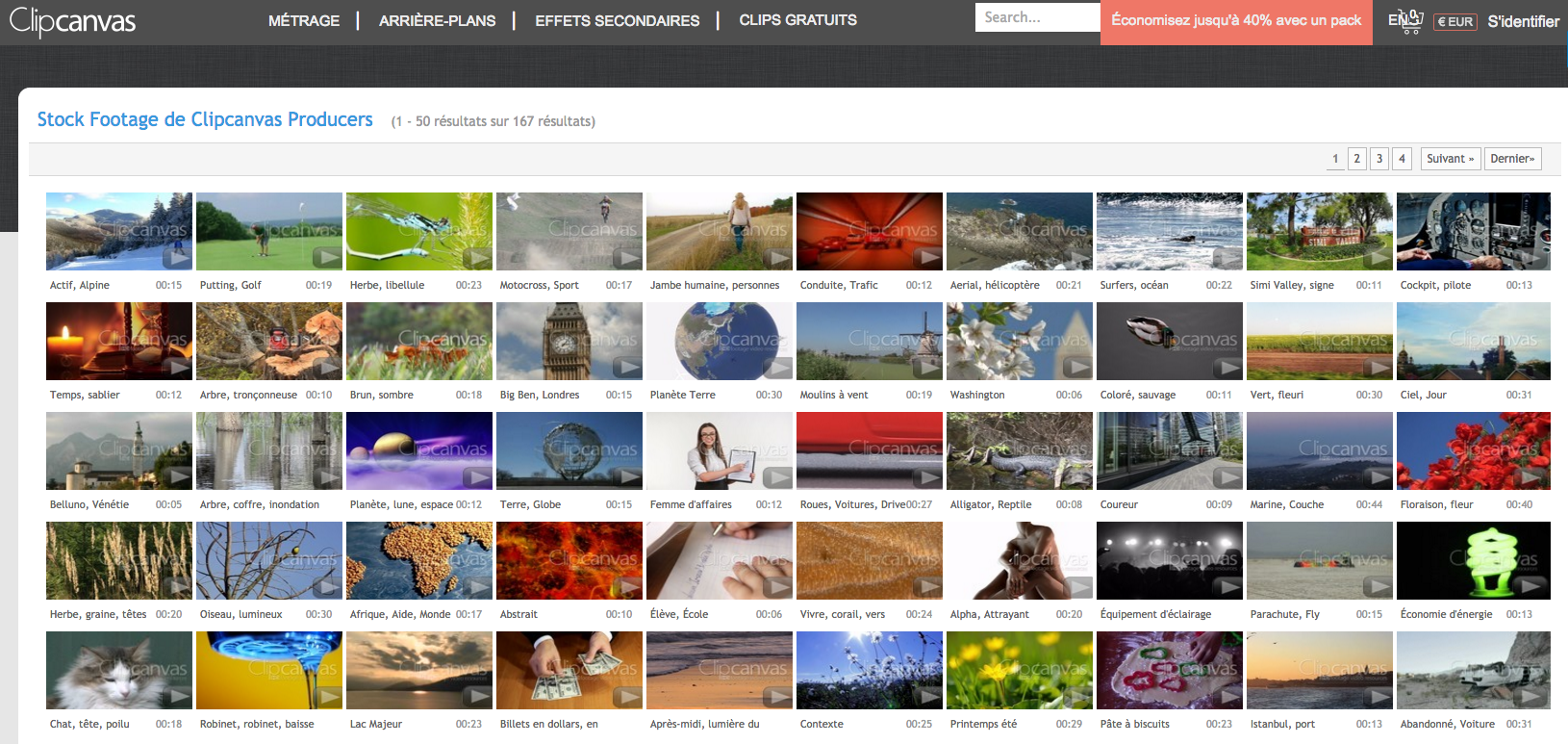Open the EFFETS SECONDAIRES menu

pos(618,20)
